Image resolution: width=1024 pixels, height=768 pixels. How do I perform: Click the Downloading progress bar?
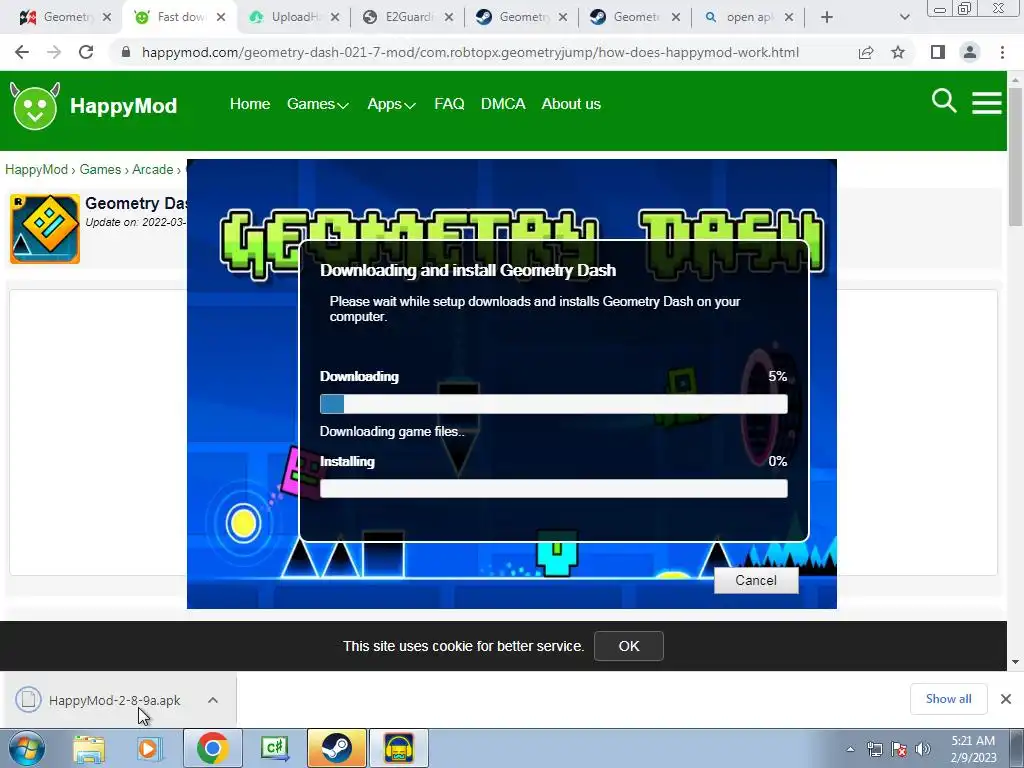(554, 404)
